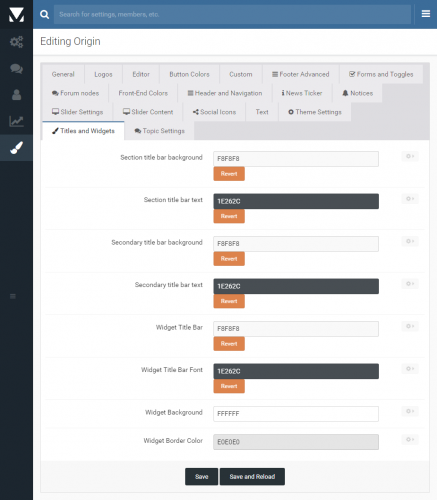This screenshot has height=500, width=437.
Task: Revert the Section title bar background color
Action: coord(229,174)
